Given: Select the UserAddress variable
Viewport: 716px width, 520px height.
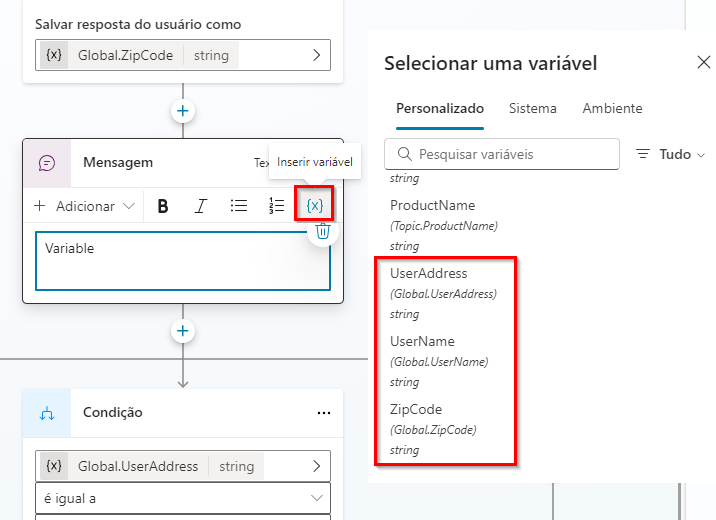Looking at the screenshot, I should tap(429, 273).
